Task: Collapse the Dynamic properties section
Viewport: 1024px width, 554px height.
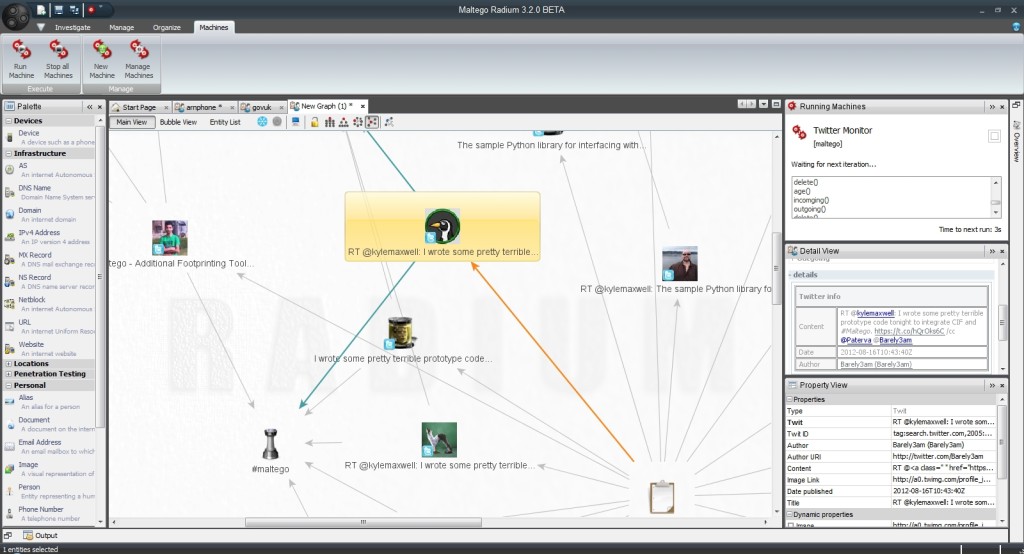Action: 789,513
